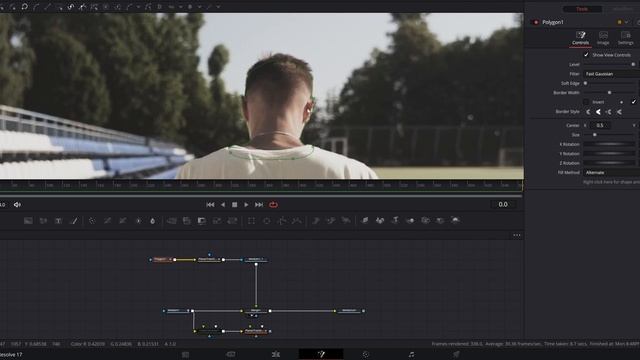
Task: Add a Matte Control node from toolbar
Action: click(x=202, y=221)
